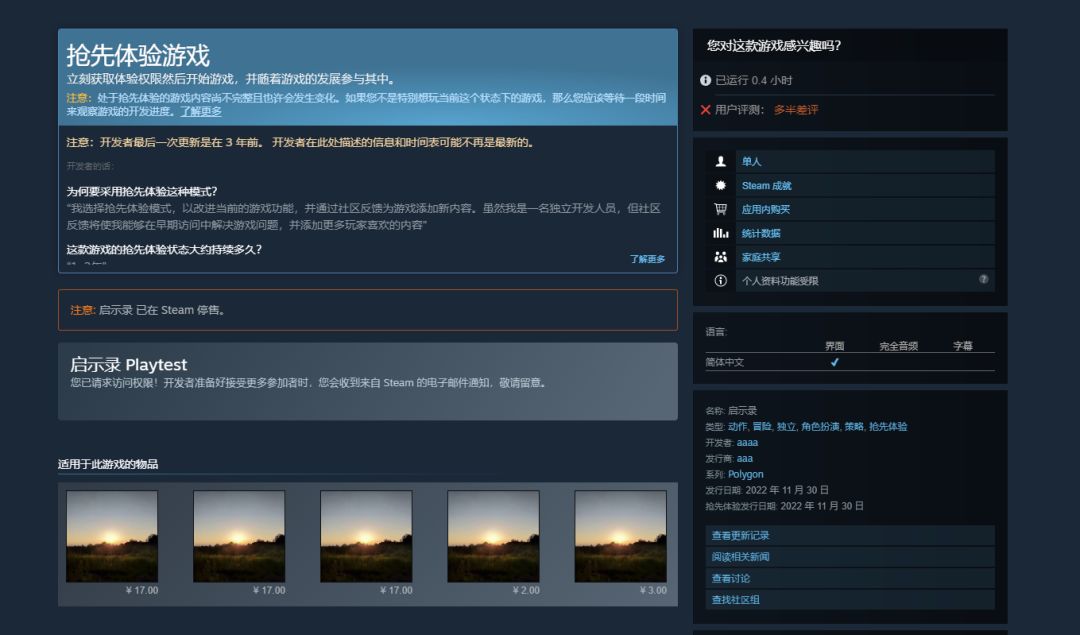The width and height of the screenshot is (1080, 635).
Task: Click 查看更新记录 button
Action: coord(850,535)
